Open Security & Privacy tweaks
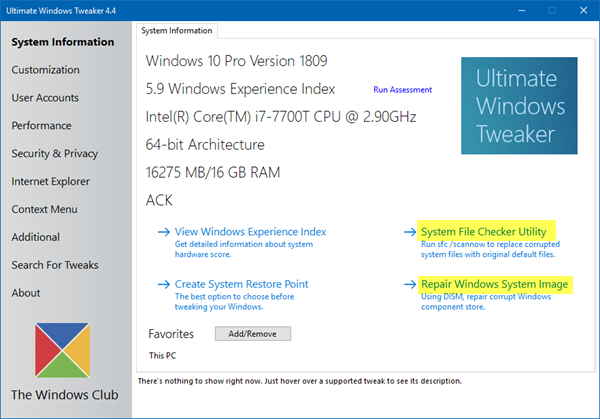Image resolution: width=600 pixels, height=419 pixels. pos(55,153)
